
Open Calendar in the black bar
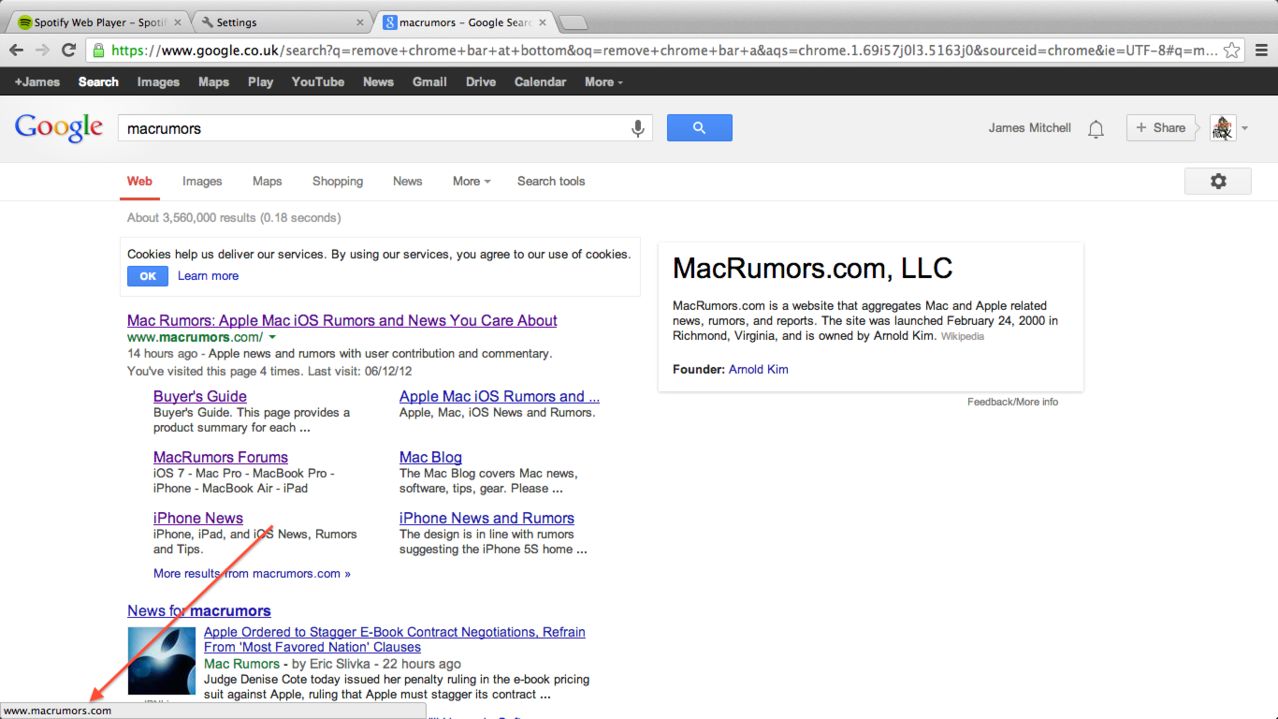pyautogui.click(x=540, y=82)
